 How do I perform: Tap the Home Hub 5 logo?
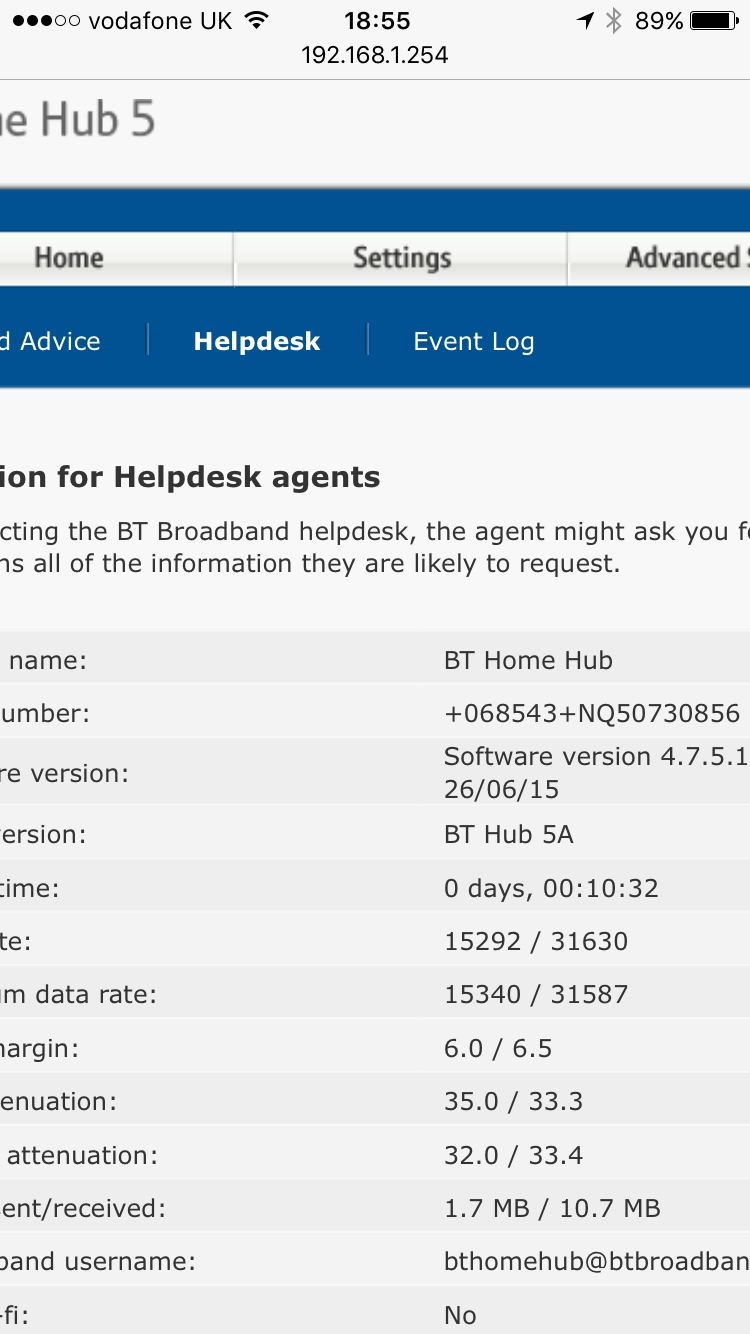(78, 121)
